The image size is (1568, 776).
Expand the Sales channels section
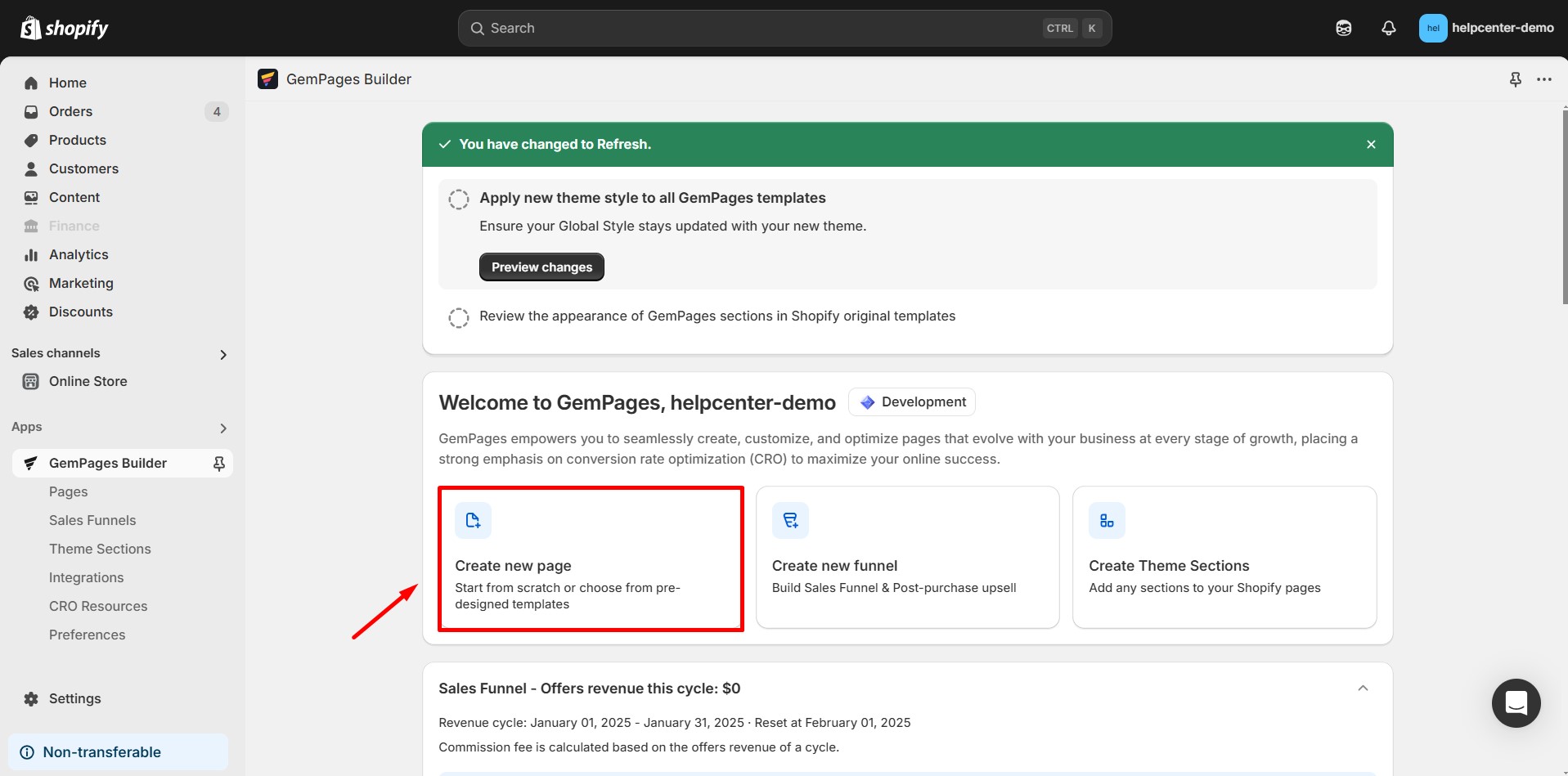click(x=222, y=354)
